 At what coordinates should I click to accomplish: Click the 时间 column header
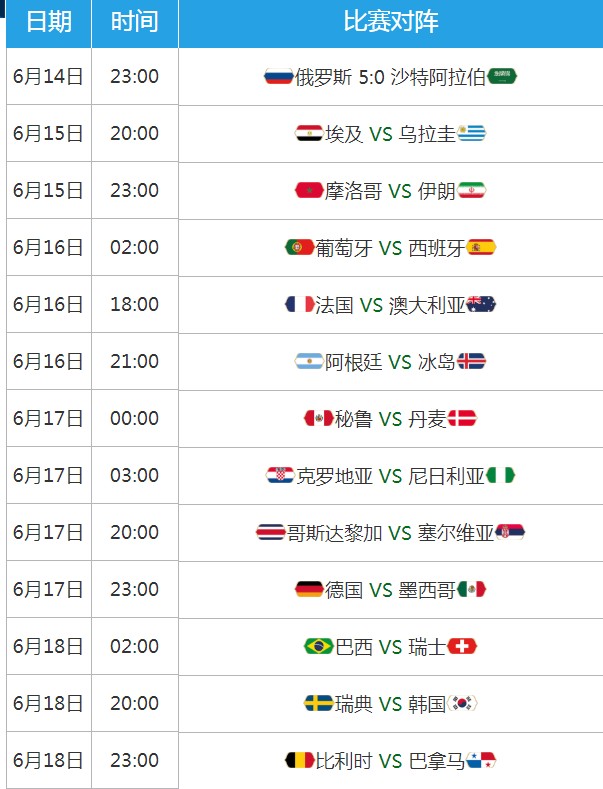pos(134,23)
